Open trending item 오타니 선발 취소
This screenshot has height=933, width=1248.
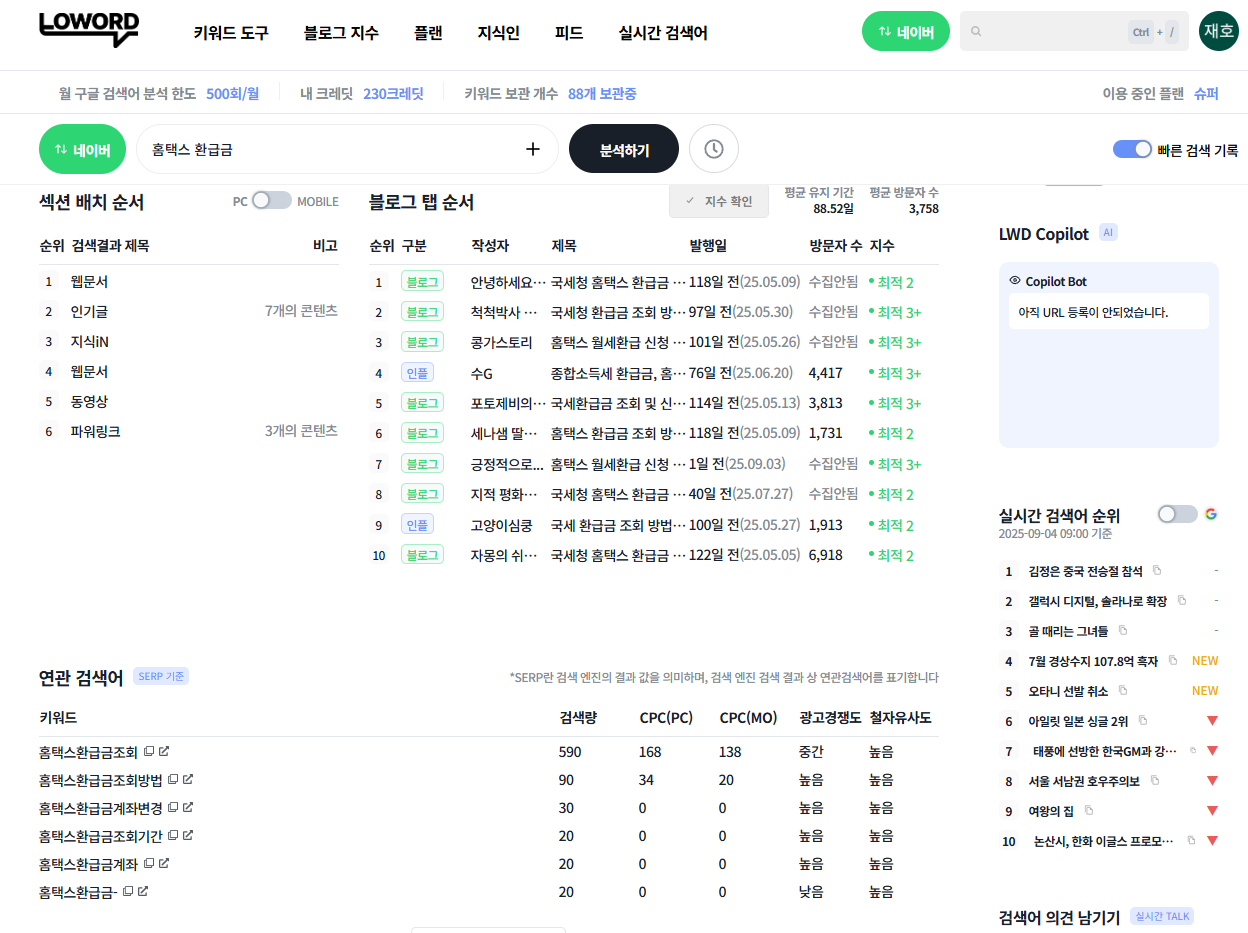(1068, 691)
